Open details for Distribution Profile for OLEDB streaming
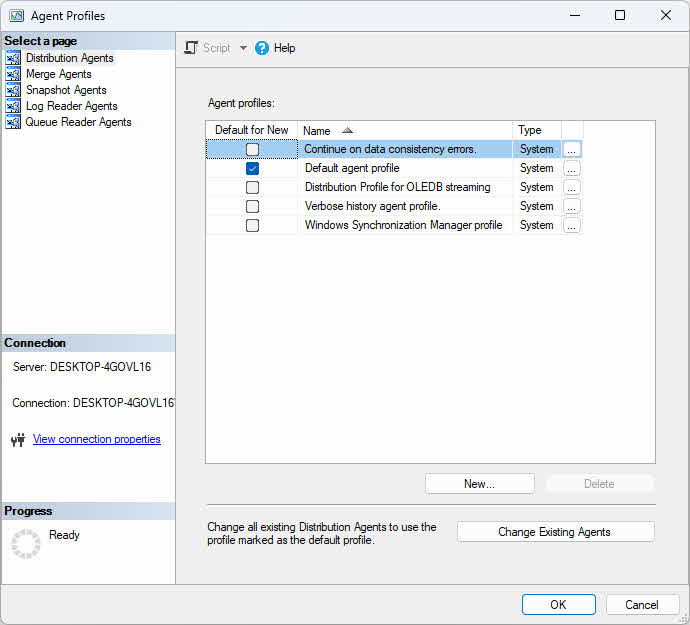 click(x=572, y=187)
